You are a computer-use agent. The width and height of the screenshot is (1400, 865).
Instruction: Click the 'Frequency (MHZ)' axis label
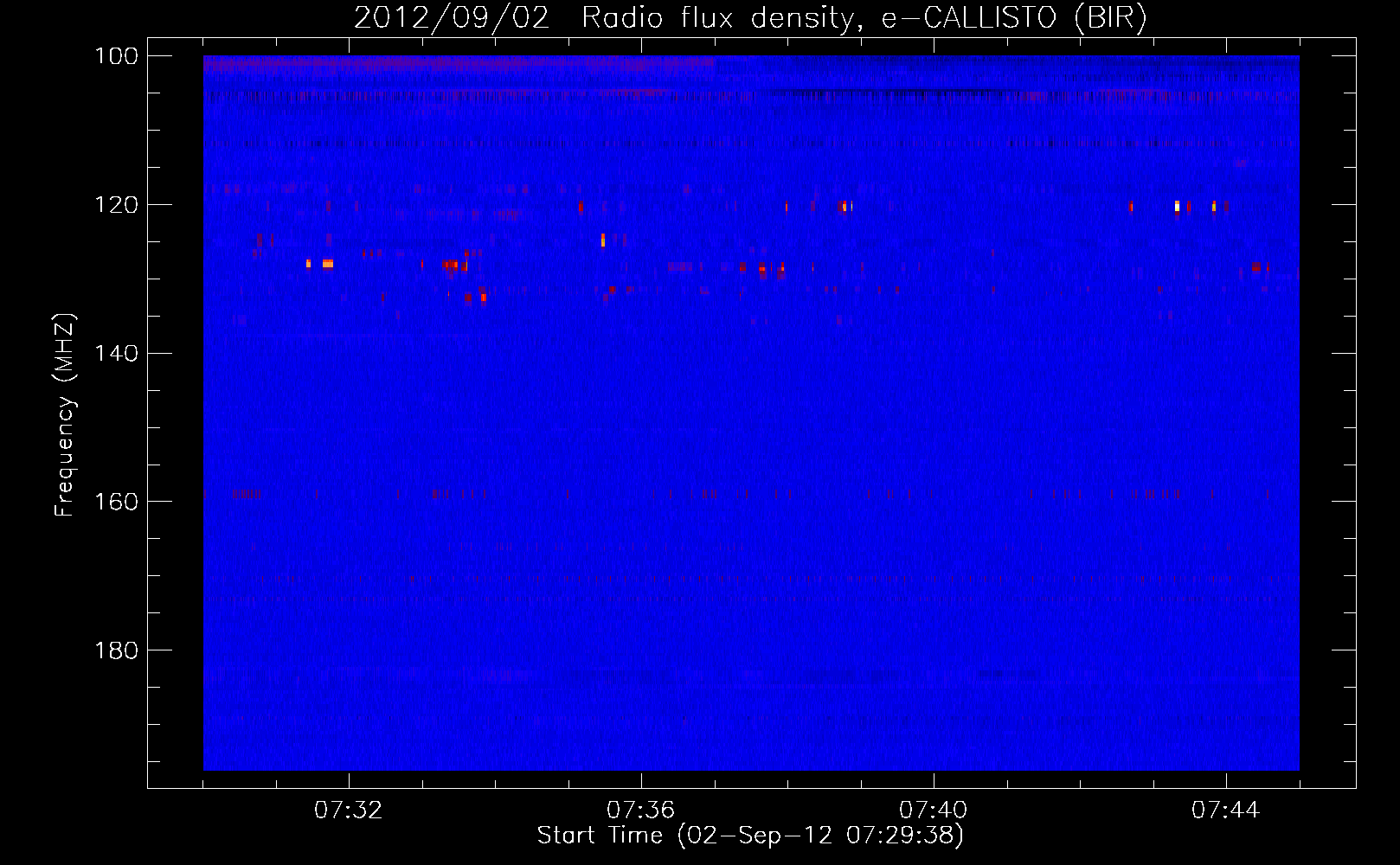pyautogui.click(x=65, y=414)
